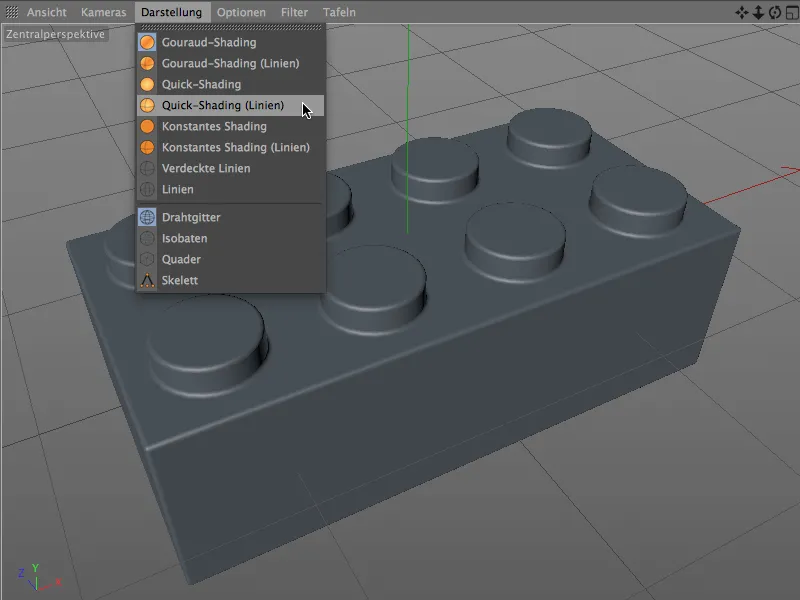The height and width of the screenshot is (600, 800).
Task: Choose Konstantes Shading (Linien) entry
Action: pyautogui.click(x=231, y=147)
